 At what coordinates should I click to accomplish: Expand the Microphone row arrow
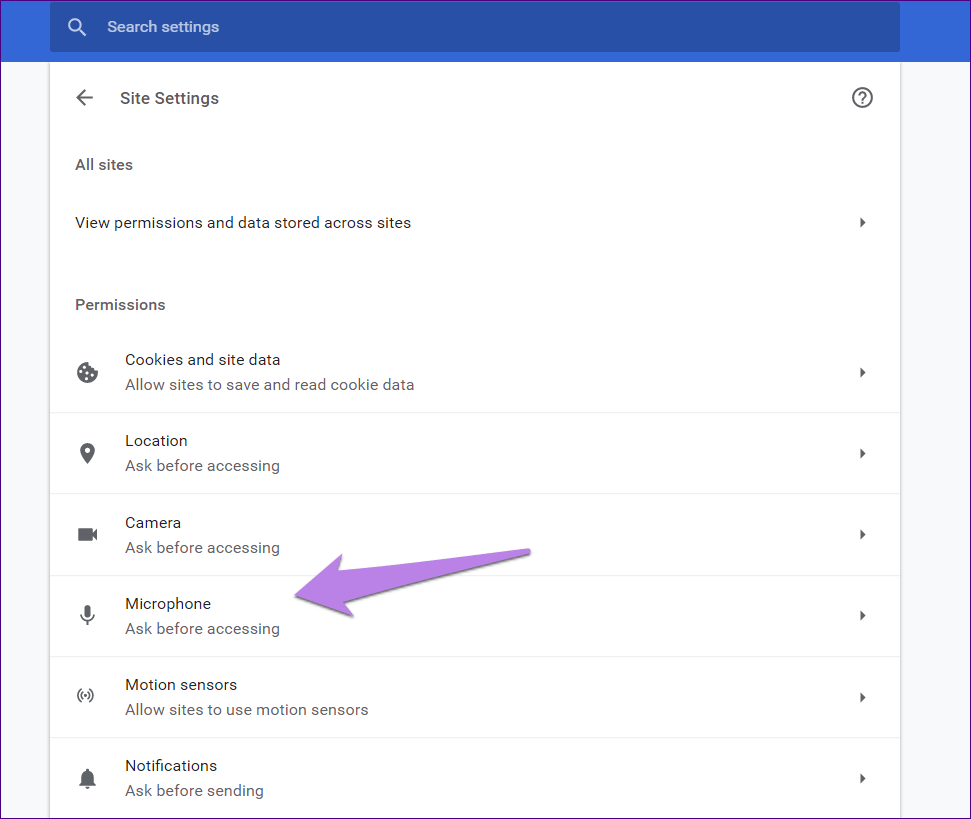point(862,616)
